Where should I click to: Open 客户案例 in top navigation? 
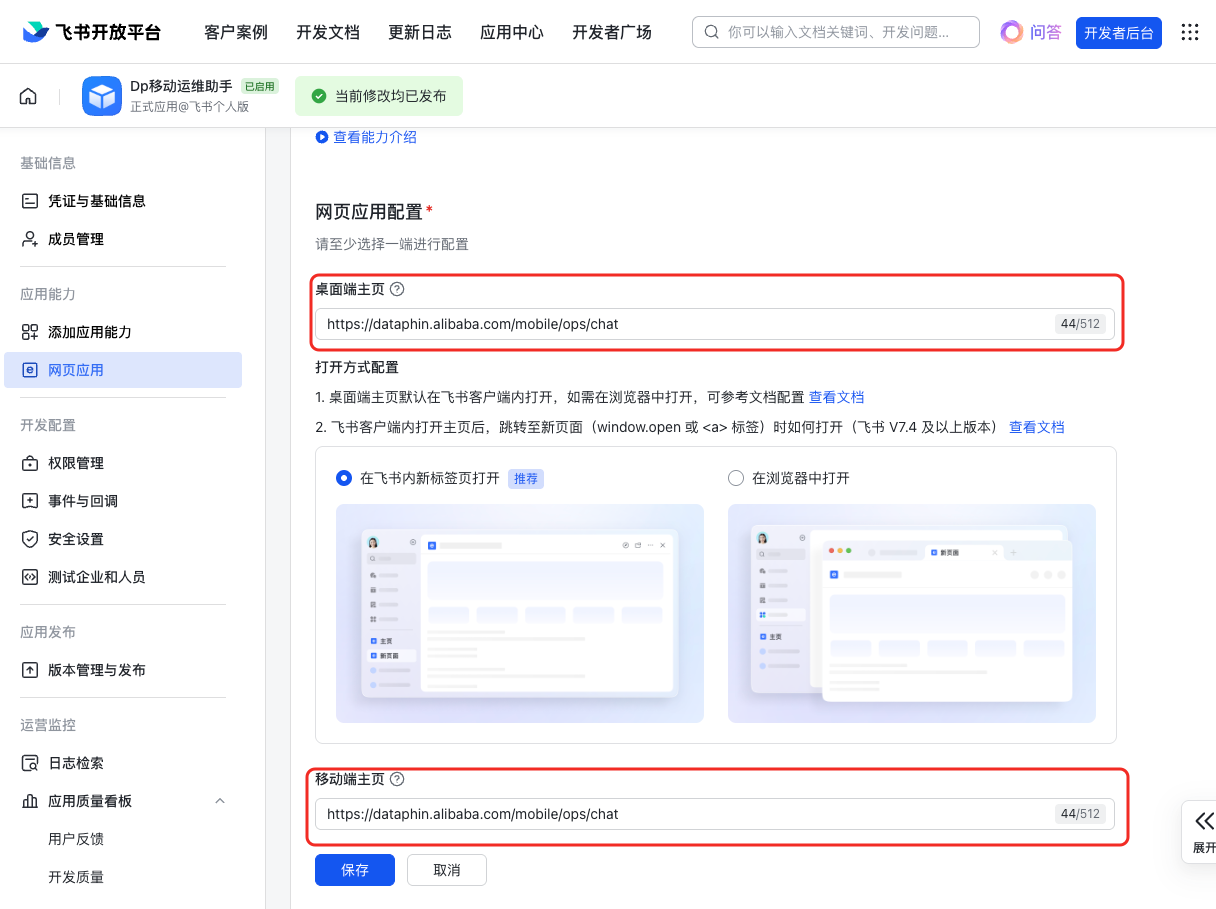point(236,32)
